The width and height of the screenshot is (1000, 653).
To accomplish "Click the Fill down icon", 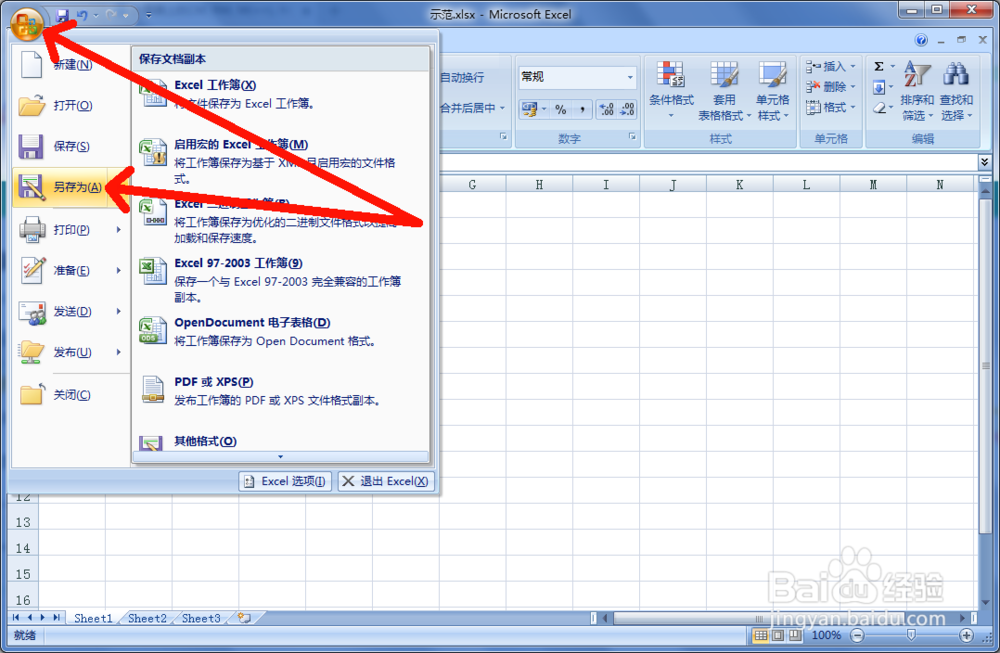I will (879, 87).
